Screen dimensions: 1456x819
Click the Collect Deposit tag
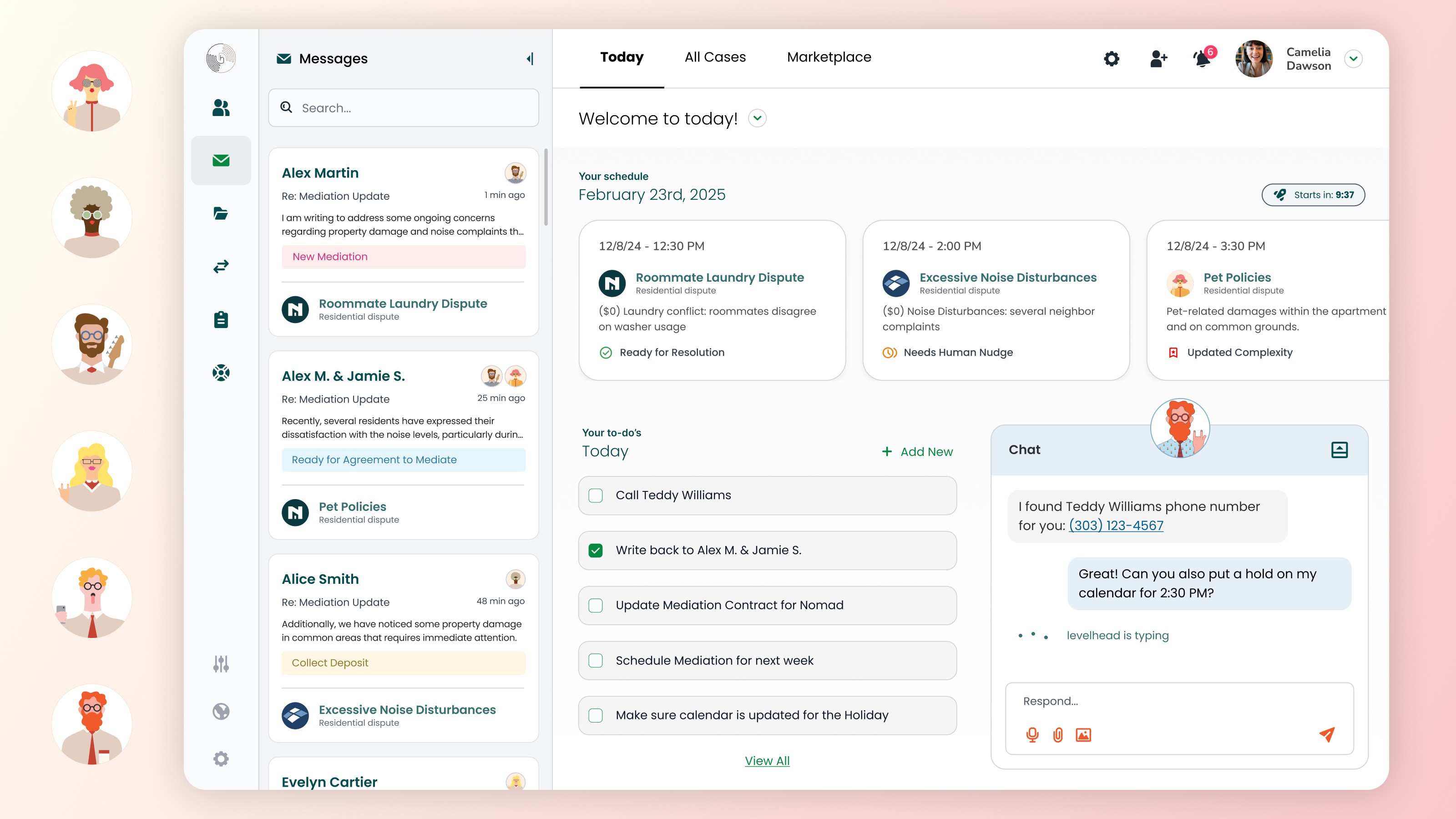[404, 662]
